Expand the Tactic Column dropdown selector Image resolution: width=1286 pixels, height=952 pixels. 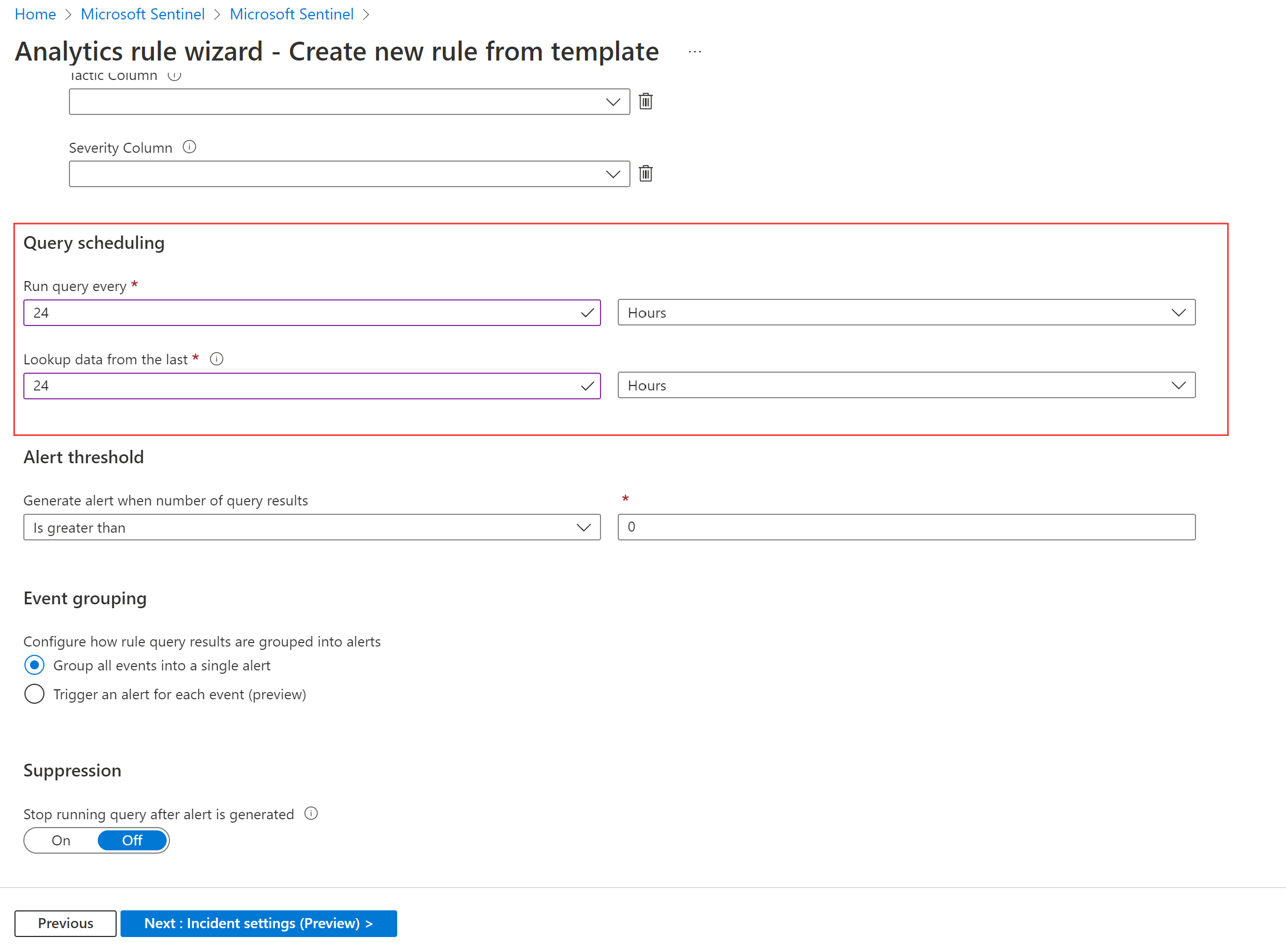pyautogui.click(x=613, y=101)
